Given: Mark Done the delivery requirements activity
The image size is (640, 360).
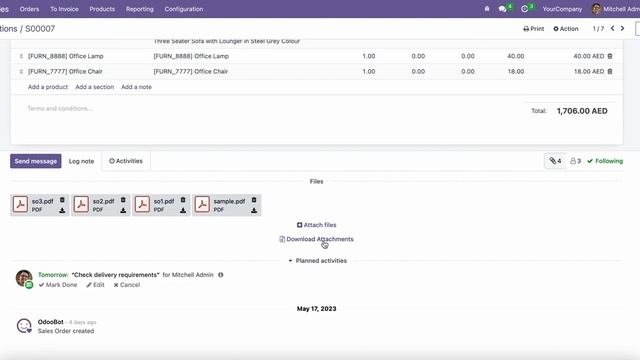Looking at the screenshot, I should pyautogui.click(x=58, y=285).
